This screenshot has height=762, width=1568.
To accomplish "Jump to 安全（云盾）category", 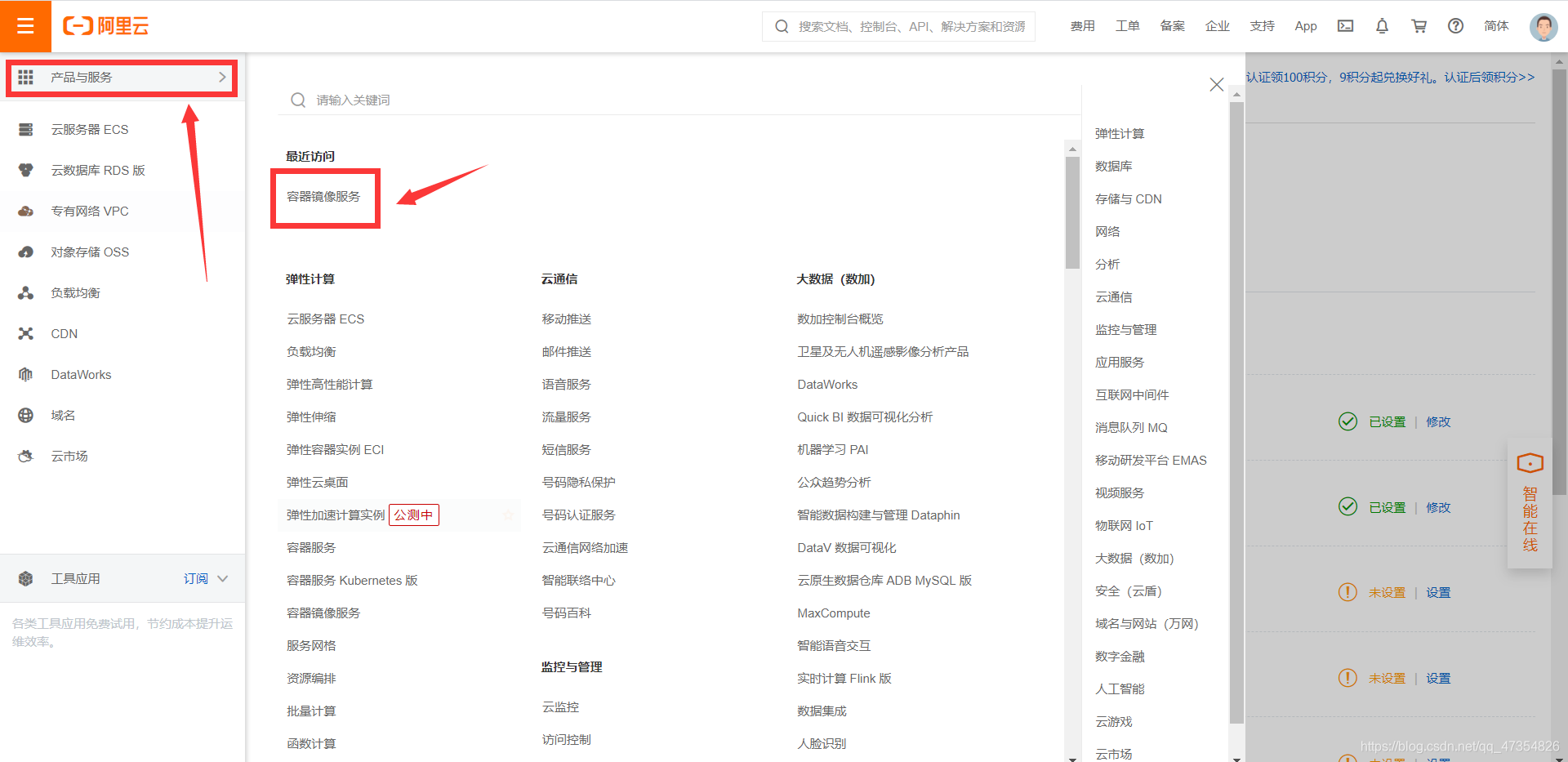I will pos(1129,590).
